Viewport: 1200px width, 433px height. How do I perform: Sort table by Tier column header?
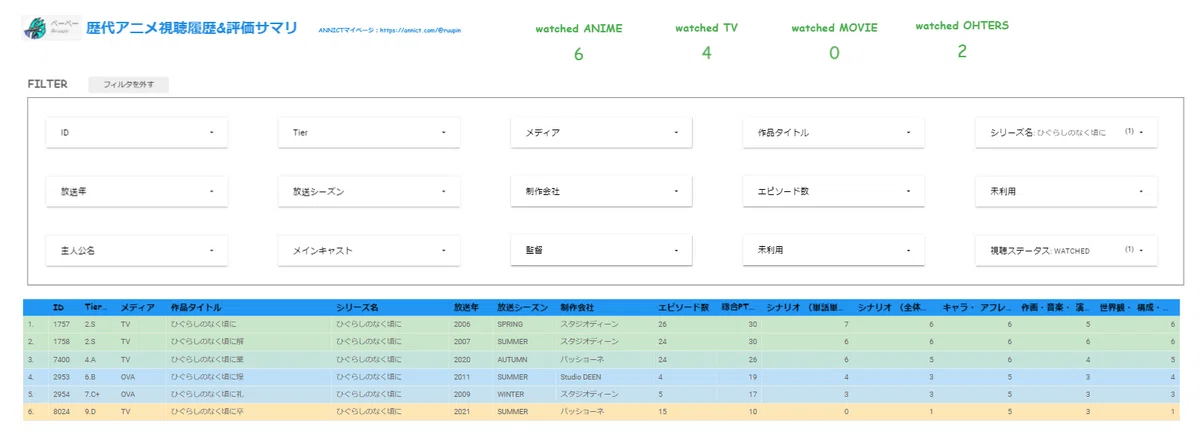tap(96, 308)
